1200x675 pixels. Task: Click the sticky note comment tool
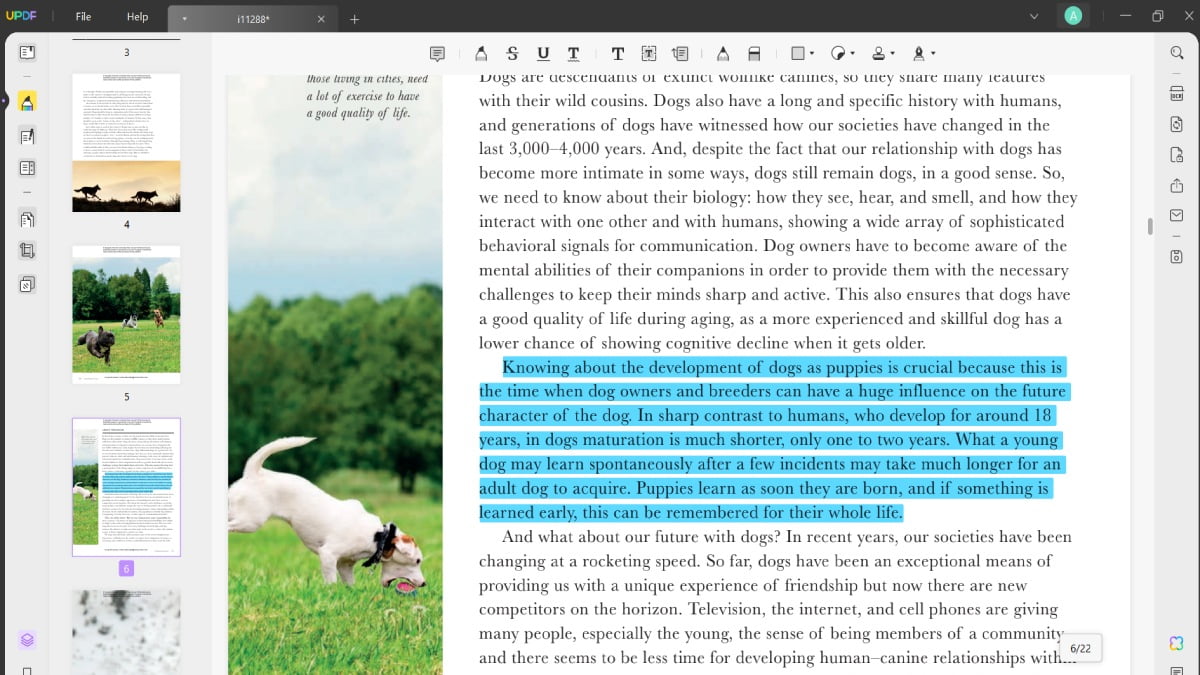point(437,53)
